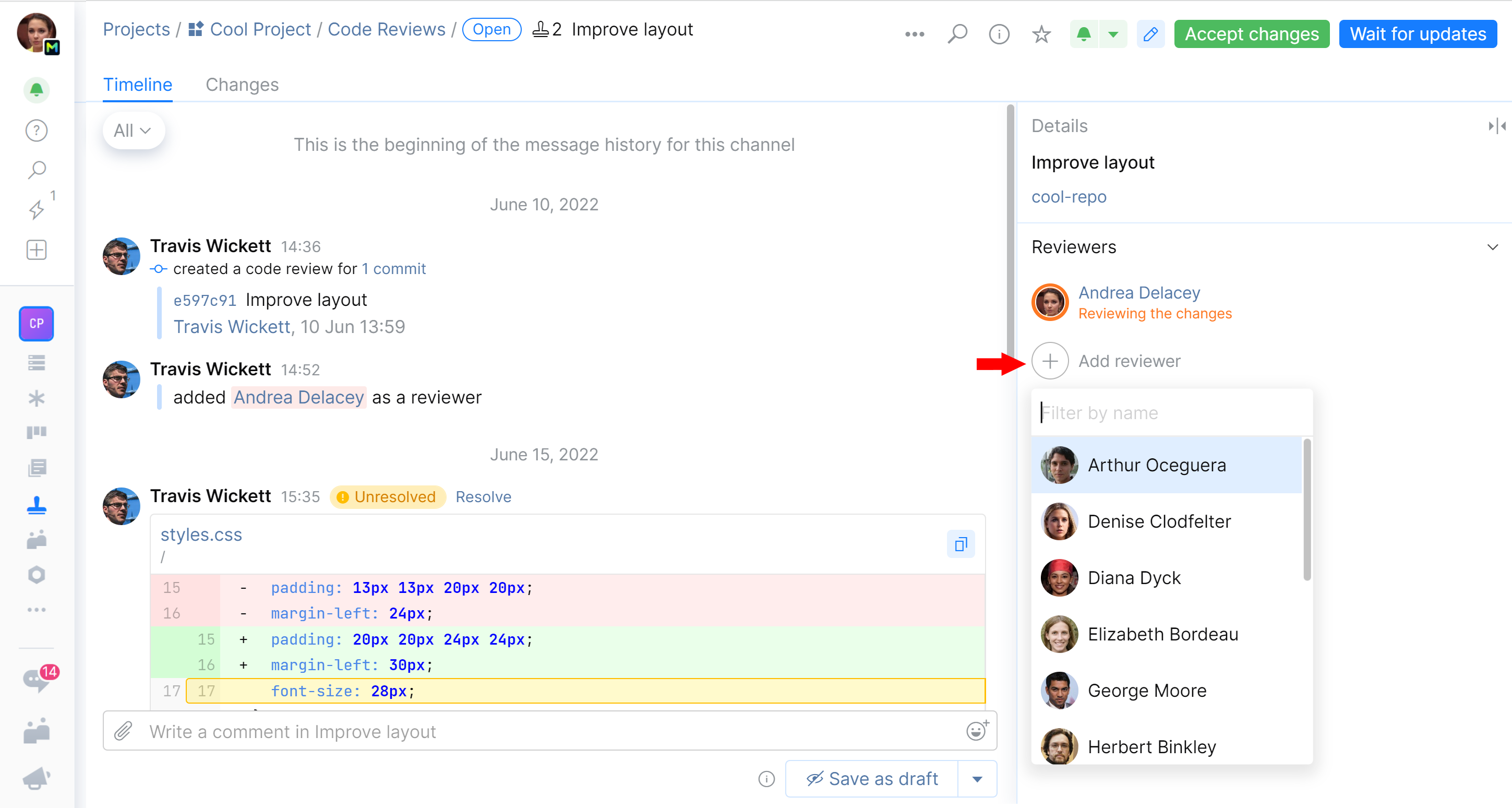Viewport: 1512px width, 808px height.
Task: Resolve the Unresolved discussion
Action: [483, 497]
